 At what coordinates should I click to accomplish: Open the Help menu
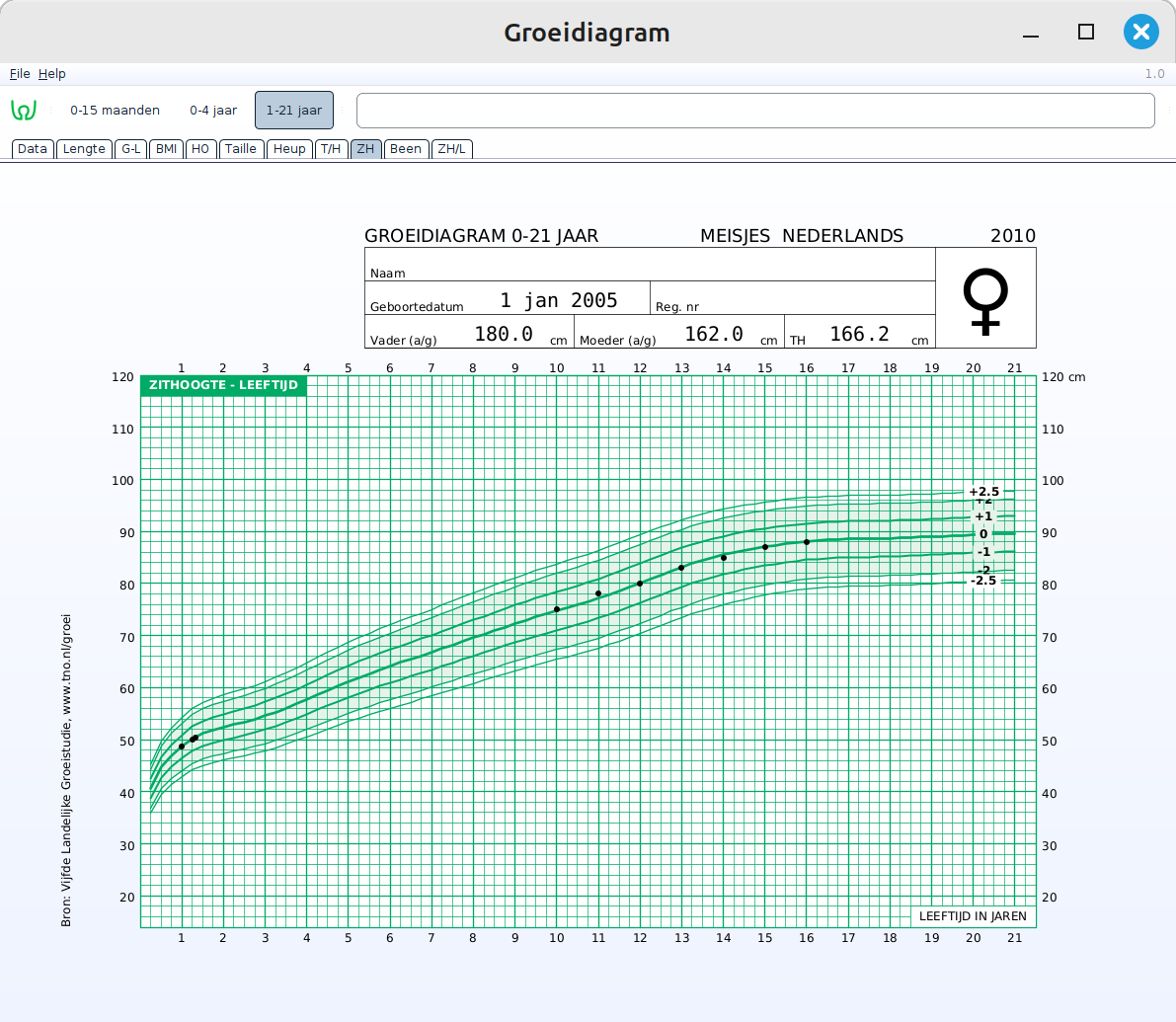pos(51,73)
